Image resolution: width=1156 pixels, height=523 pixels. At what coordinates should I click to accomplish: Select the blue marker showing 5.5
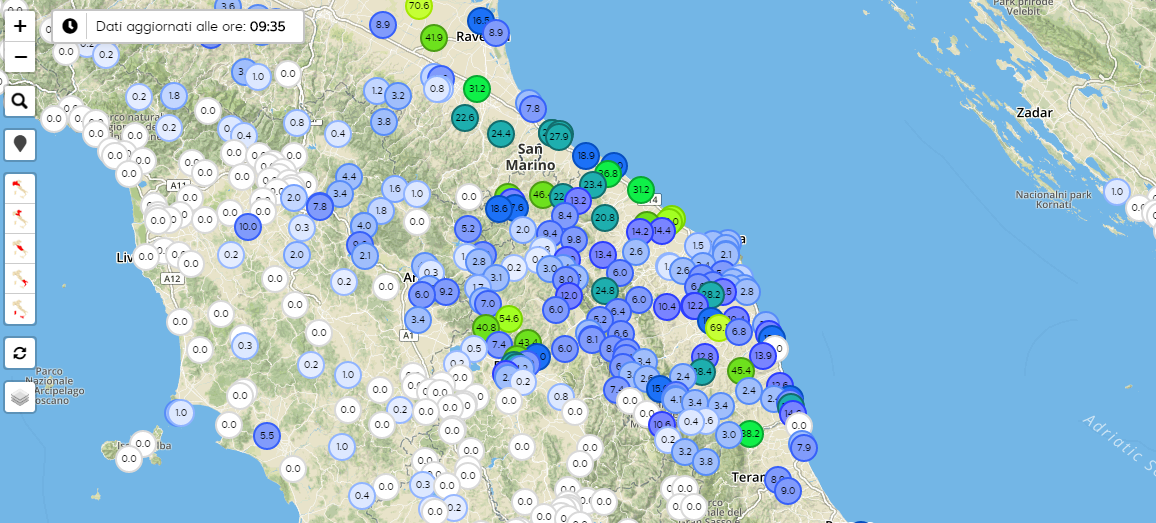point(266,435)
